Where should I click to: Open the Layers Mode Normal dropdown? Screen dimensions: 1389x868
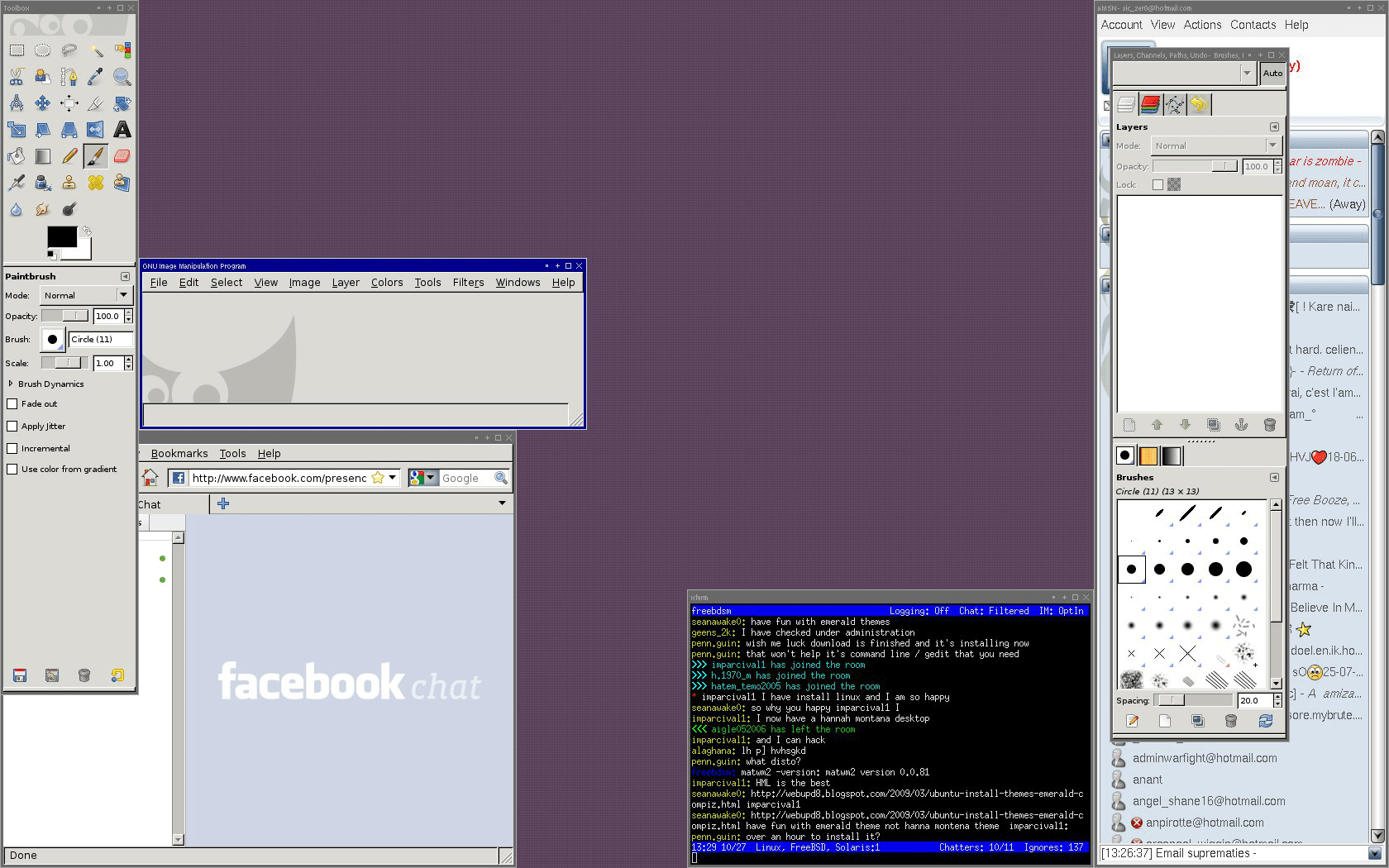[x=1216, y=145]
